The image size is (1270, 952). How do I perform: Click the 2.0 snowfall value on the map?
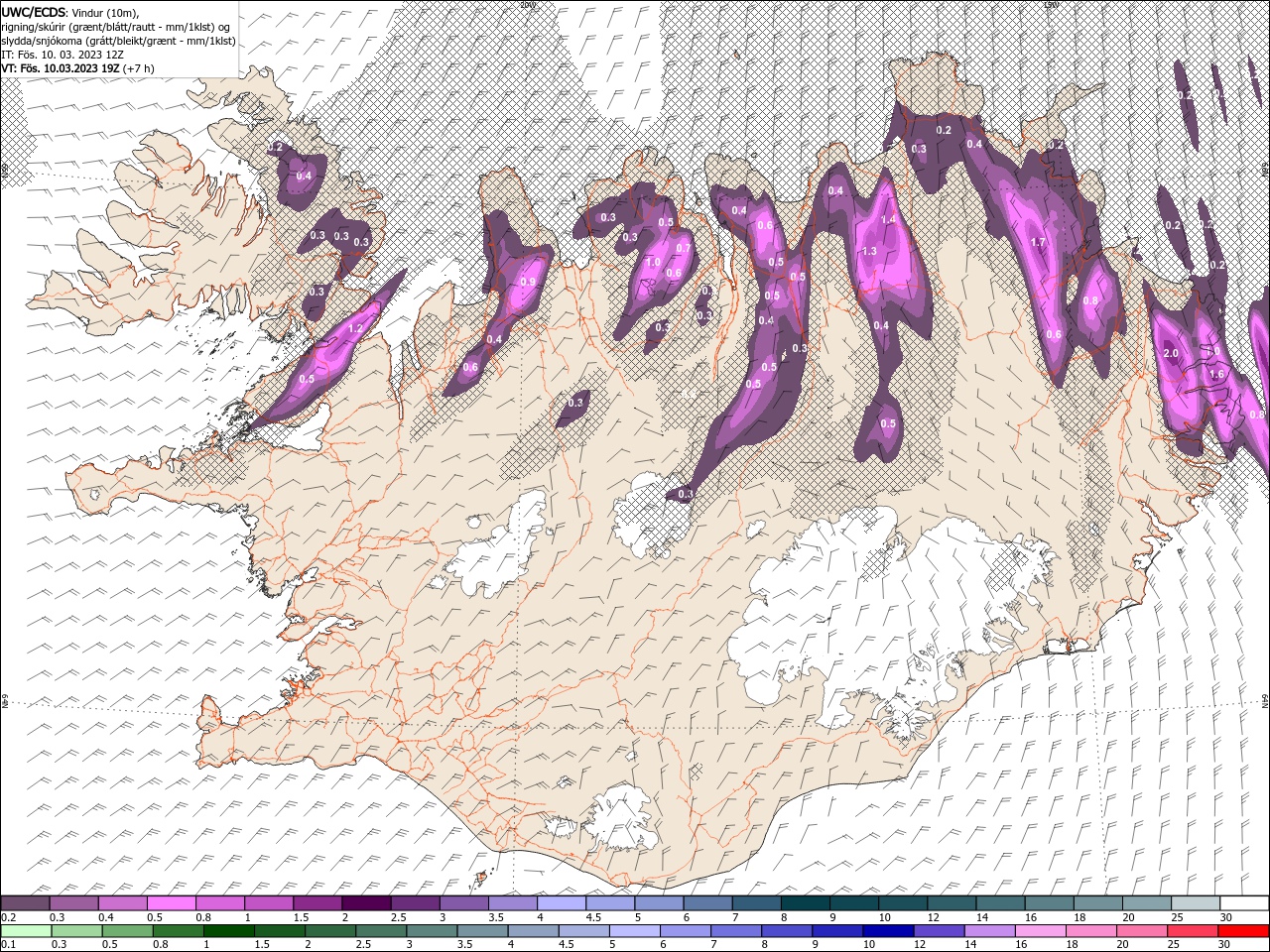[x=1170, y=354]
